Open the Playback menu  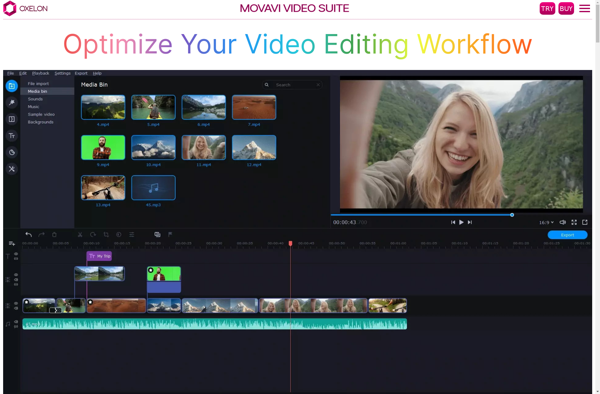[41, 73]
